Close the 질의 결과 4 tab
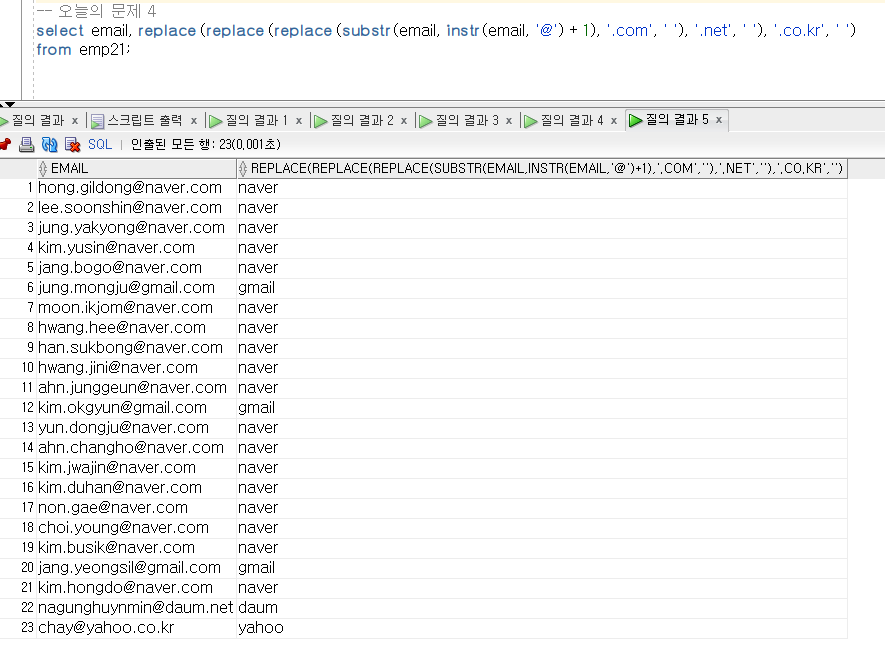 click(x=614, y=121)
